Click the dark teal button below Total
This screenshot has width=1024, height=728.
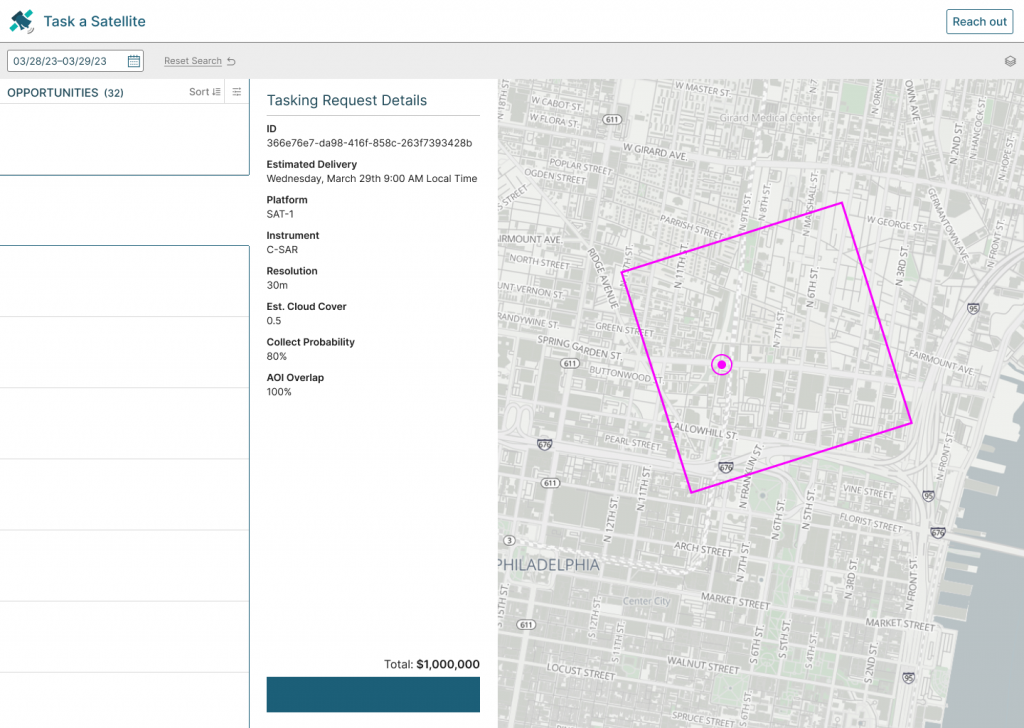373,694
